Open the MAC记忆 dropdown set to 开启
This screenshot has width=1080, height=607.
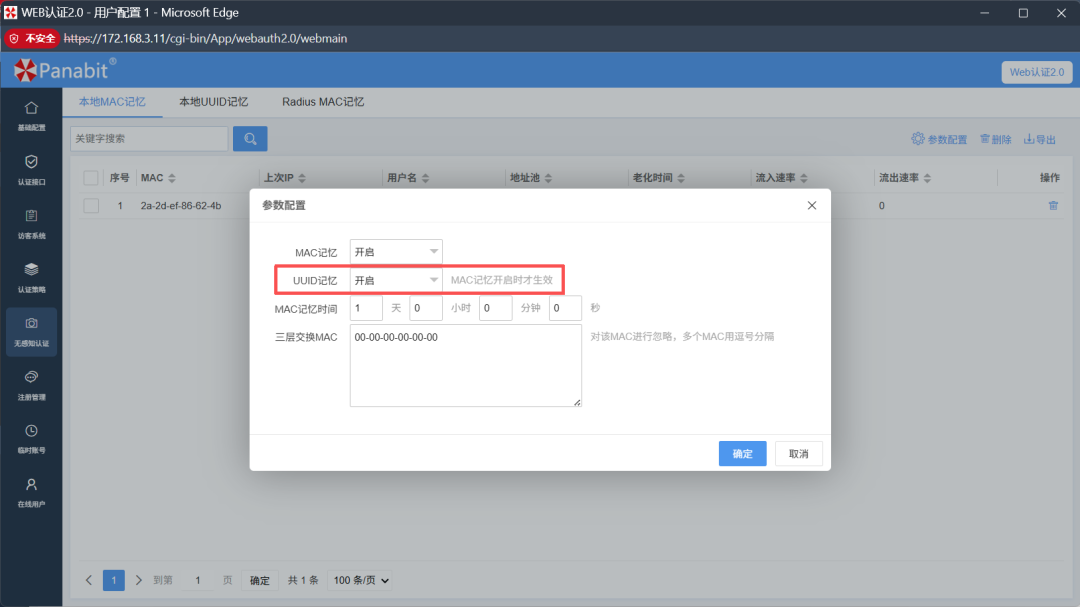[395, 251]
